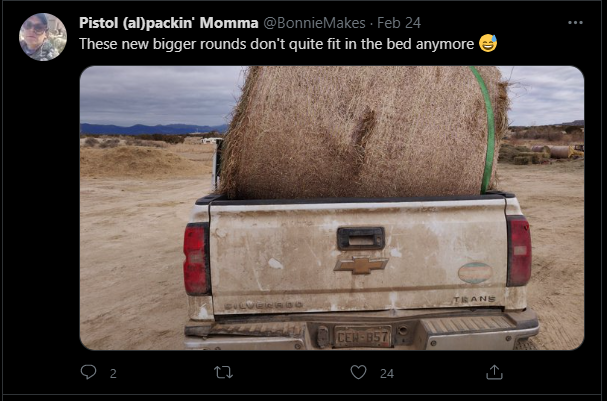The image size is (607, 401).
Task: Click the oval flag sticker on the tailgate
Action: pyautogui.click(x=475, y=273)
